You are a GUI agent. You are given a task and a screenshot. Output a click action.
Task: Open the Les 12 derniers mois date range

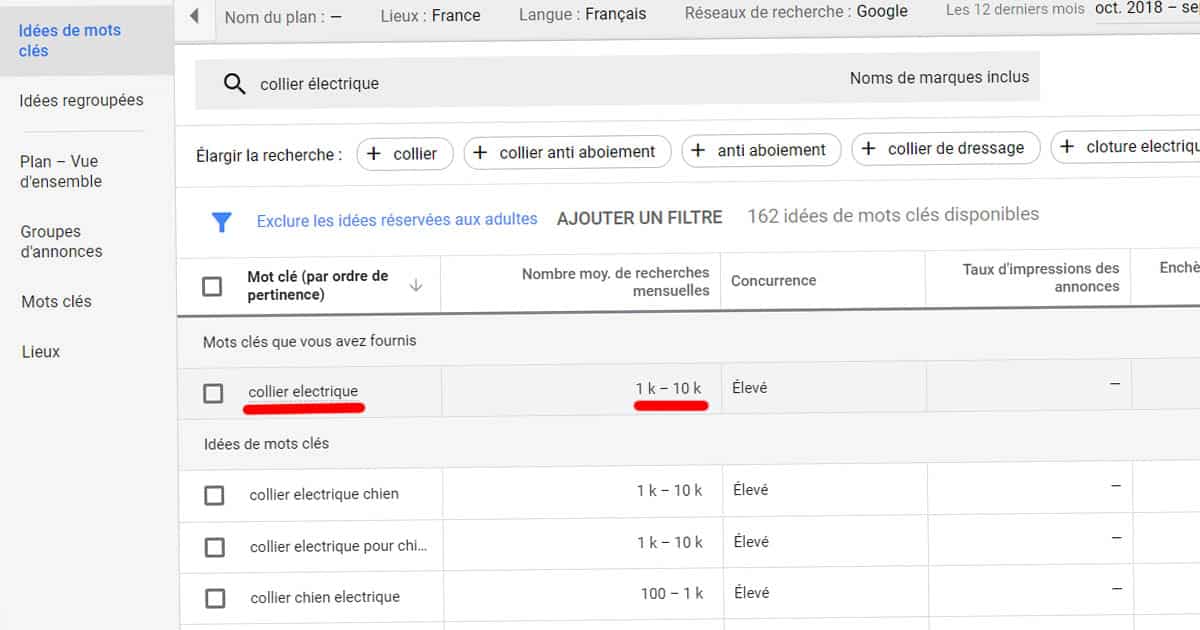[x=1015, y=9]
